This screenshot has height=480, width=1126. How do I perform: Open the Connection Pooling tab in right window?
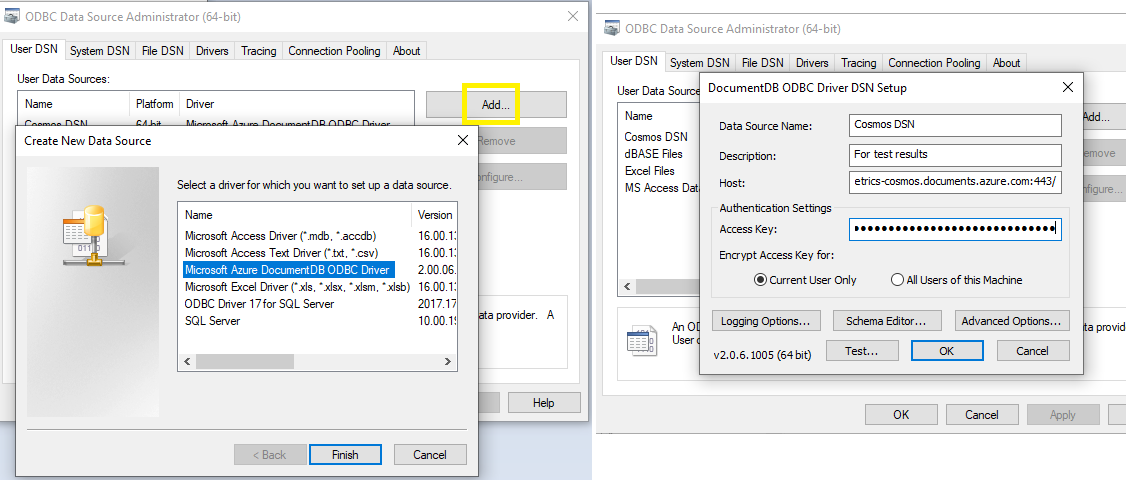point(934,63)
